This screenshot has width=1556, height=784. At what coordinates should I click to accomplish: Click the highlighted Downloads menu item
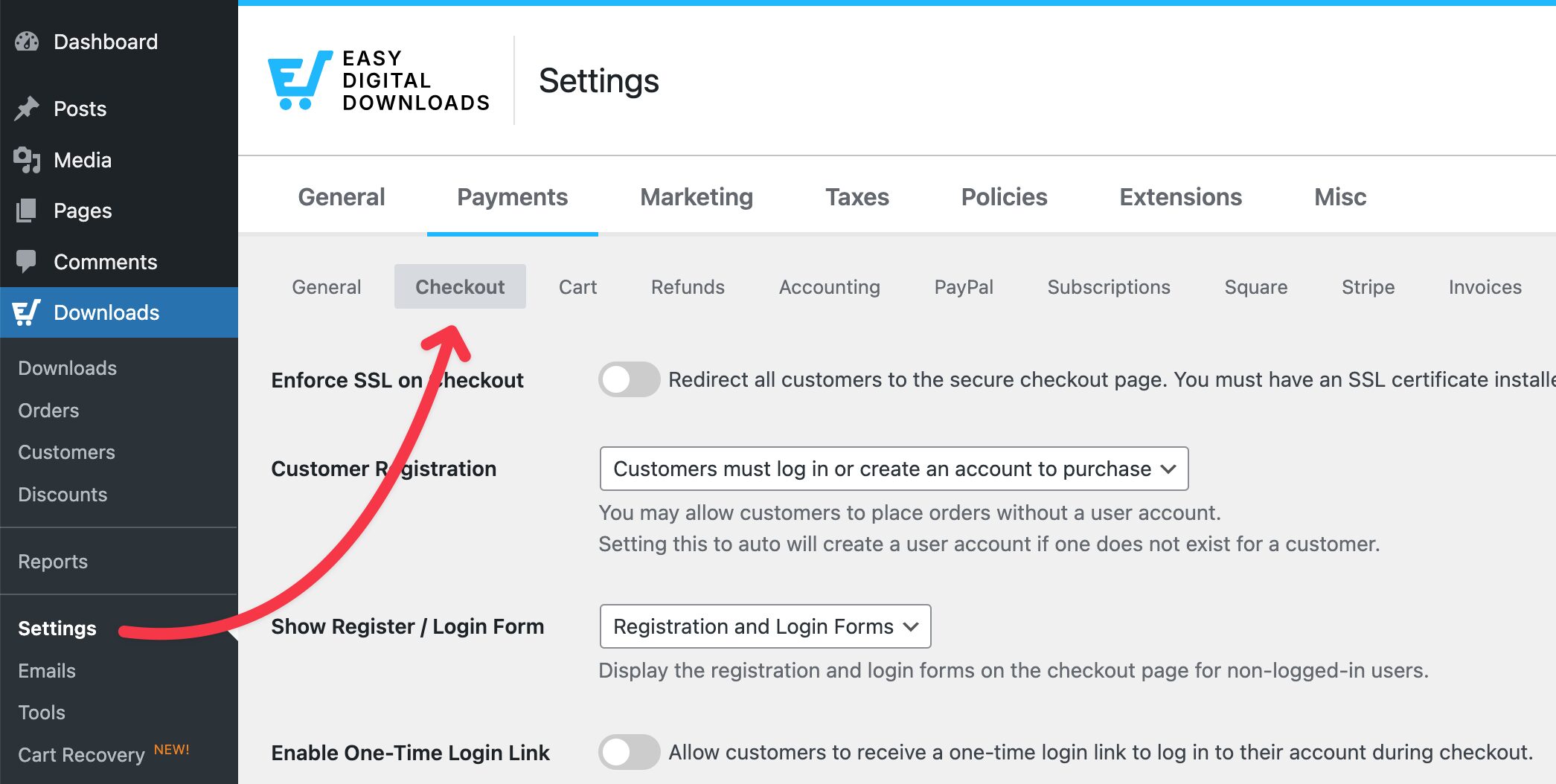[119, 312]
